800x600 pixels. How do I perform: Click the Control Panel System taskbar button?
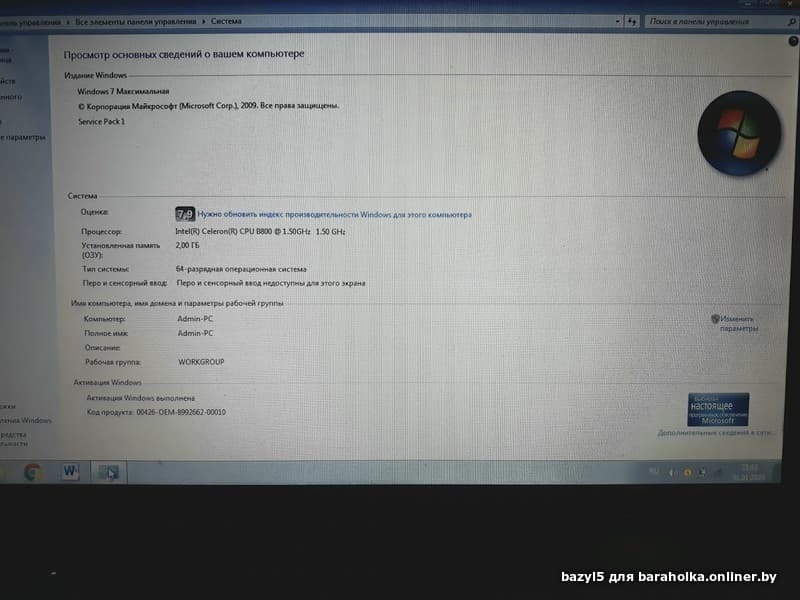[x=108, y=472]
